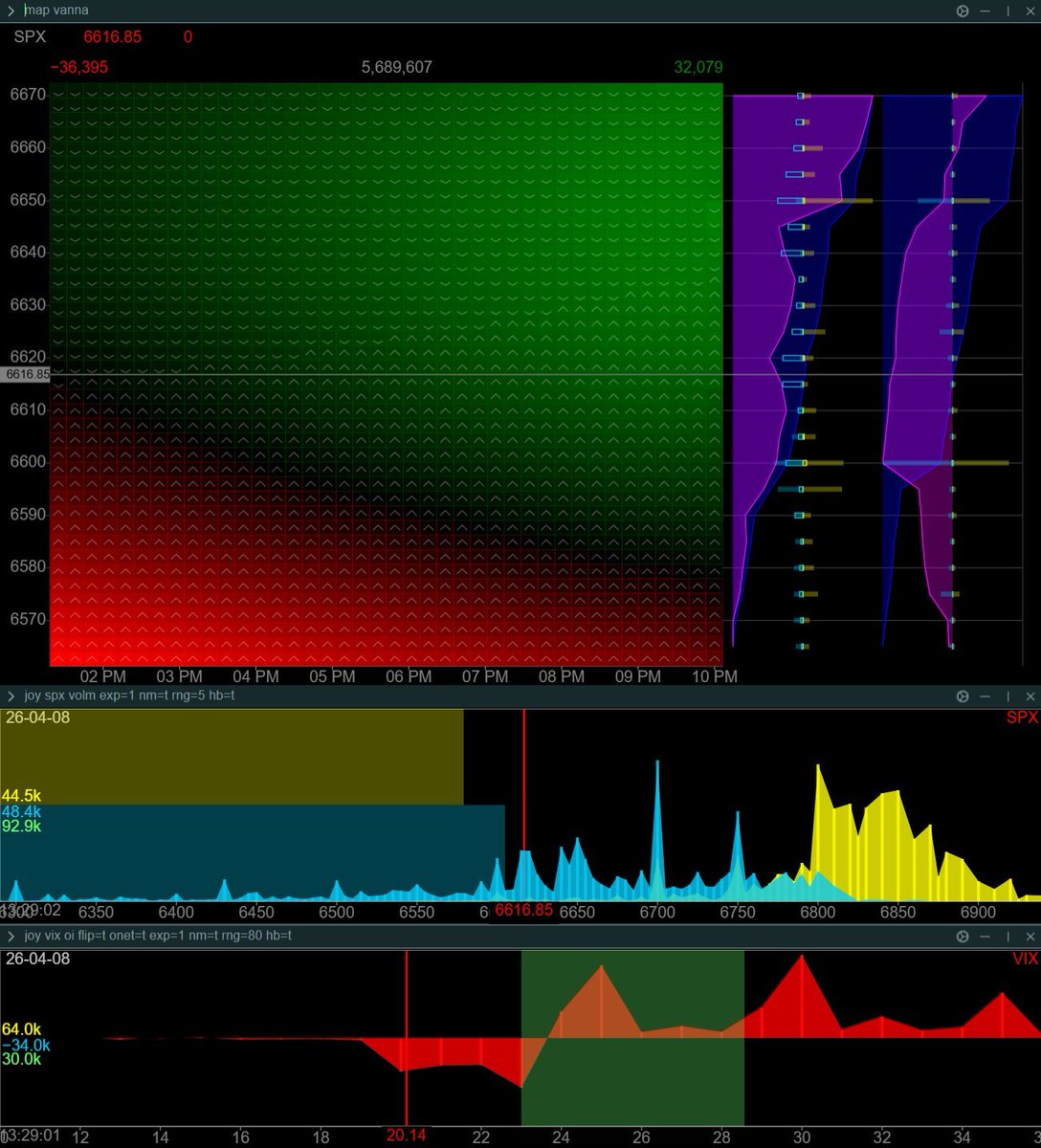Click the blue 48.4k volume label
Viewport: 1041px width, 1148px height.
[x=21, y=811]
